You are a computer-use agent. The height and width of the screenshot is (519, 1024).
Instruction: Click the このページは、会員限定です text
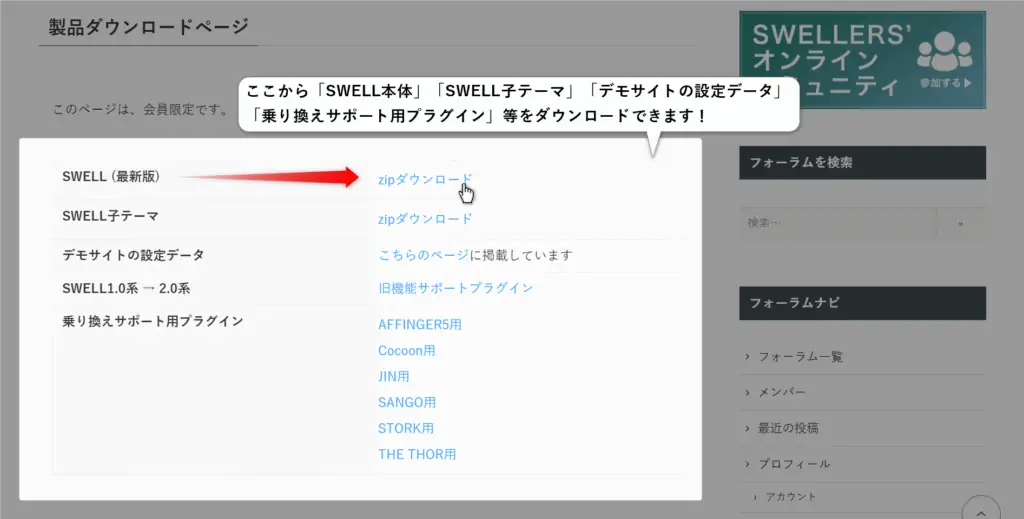click(x=140, y=109)
